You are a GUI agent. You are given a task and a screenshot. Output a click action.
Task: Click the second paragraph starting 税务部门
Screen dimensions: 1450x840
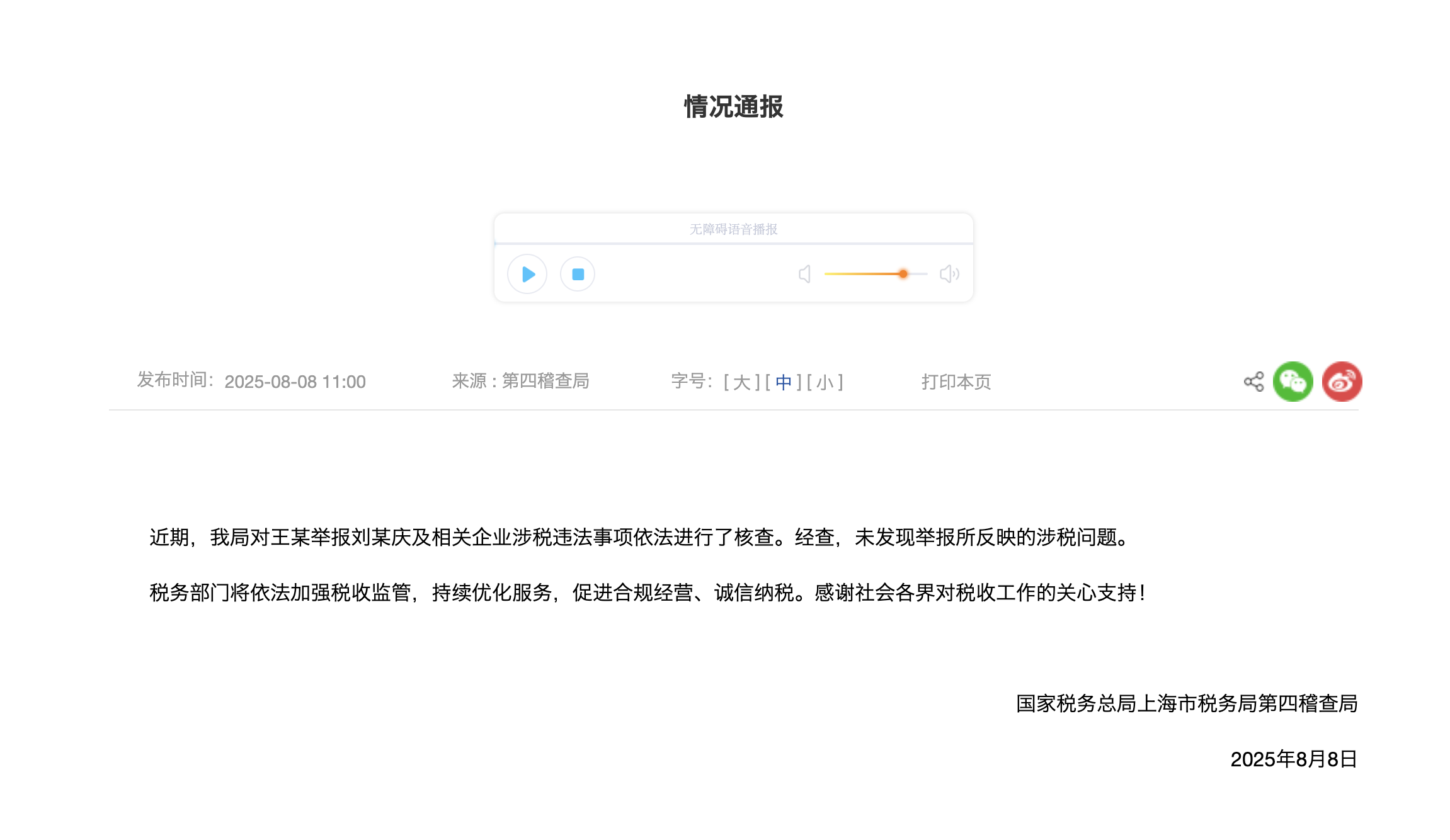pyautogui.click(x=648, y=593)
